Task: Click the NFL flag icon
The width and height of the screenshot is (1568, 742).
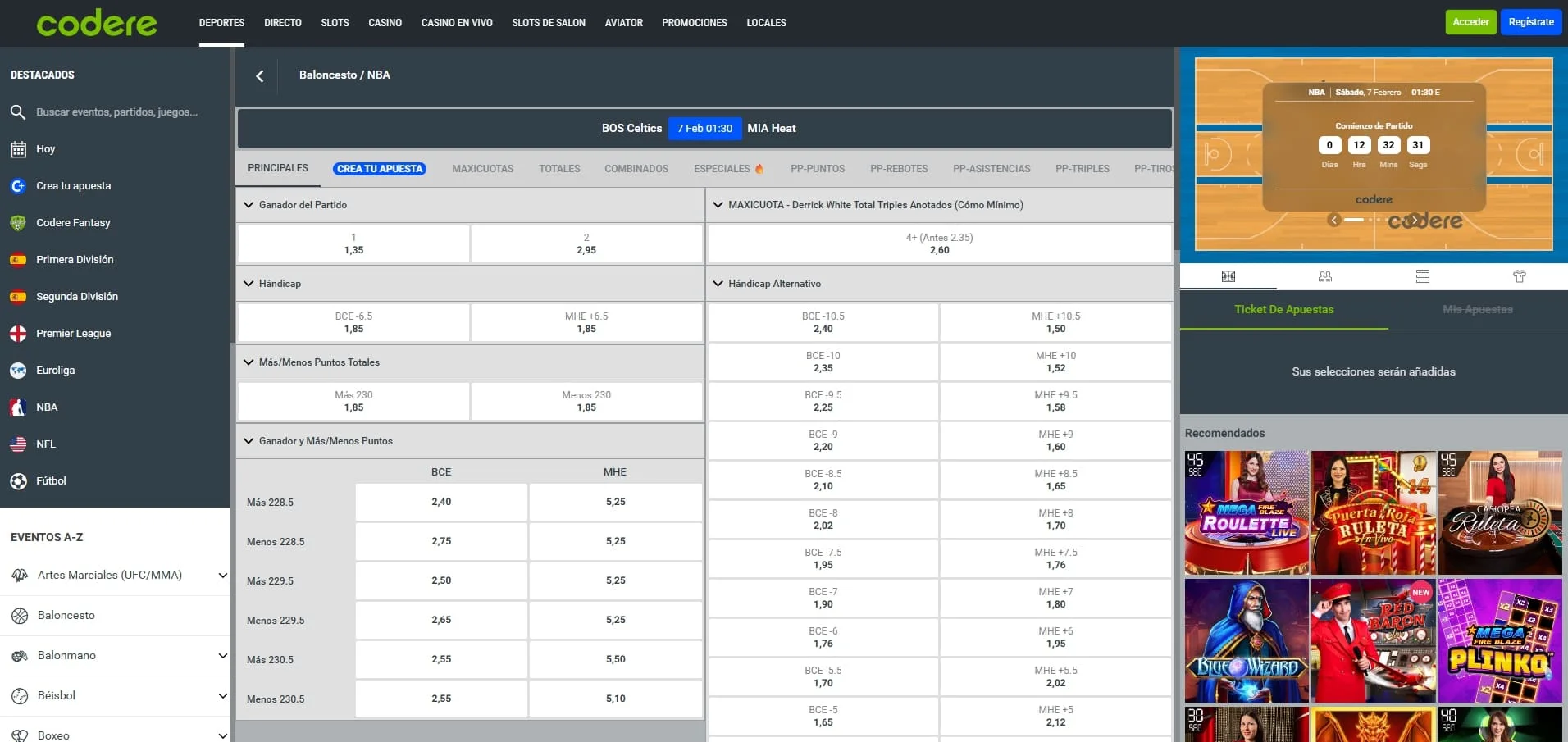Action: 18,444
